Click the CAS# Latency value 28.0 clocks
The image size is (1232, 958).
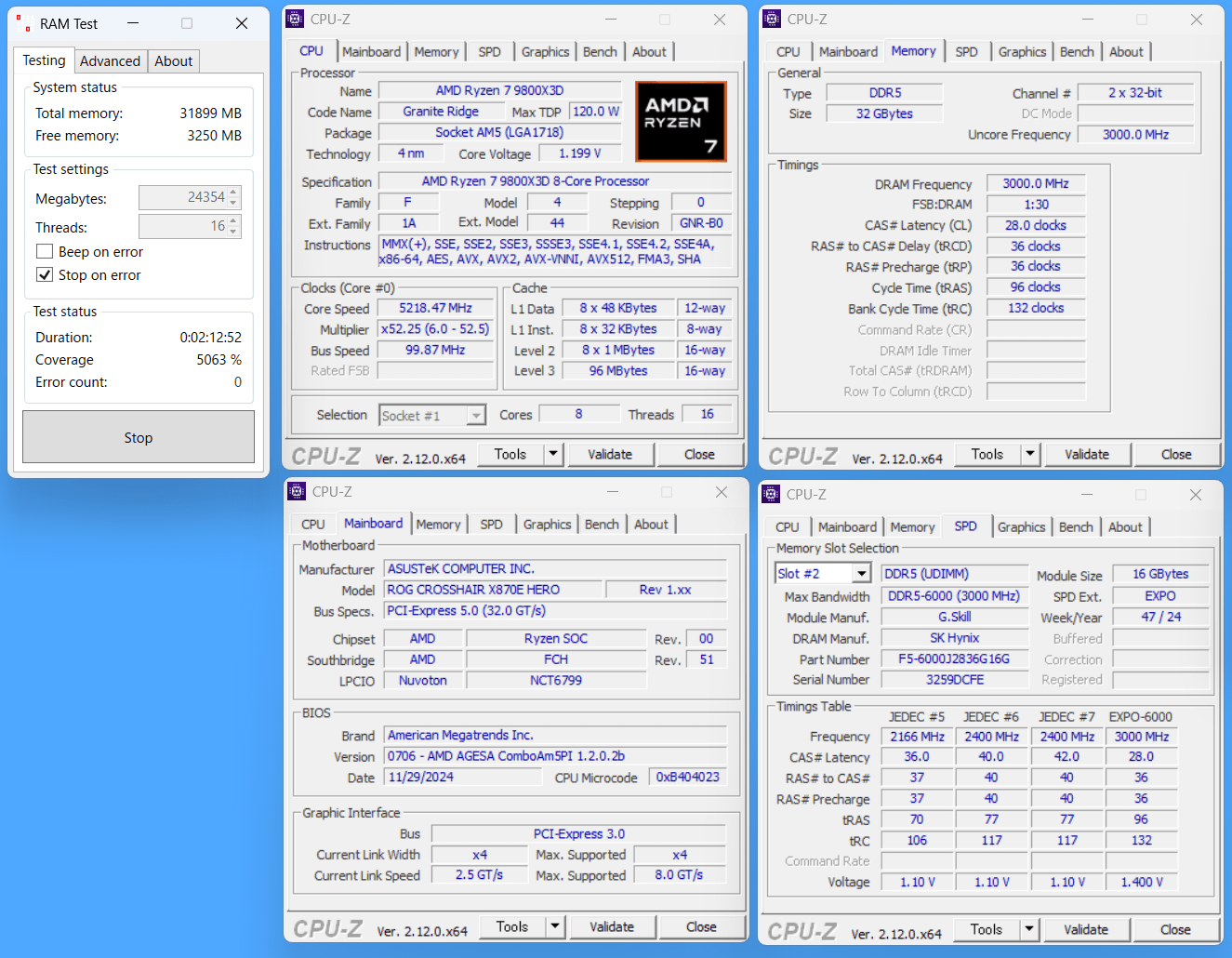point(1036,225)
